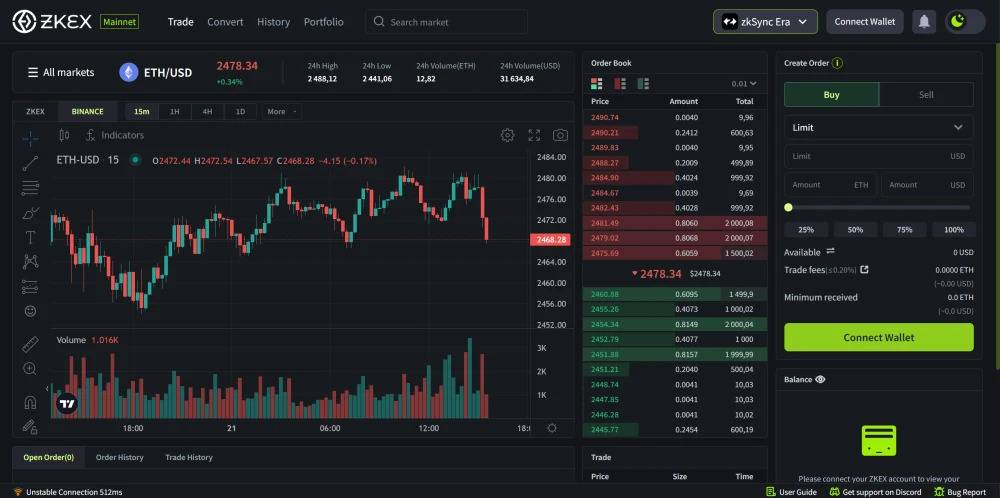Screen dimensions: 1000x498
Task: Select the ruler measure tool
Action: [x=30, y=345]
